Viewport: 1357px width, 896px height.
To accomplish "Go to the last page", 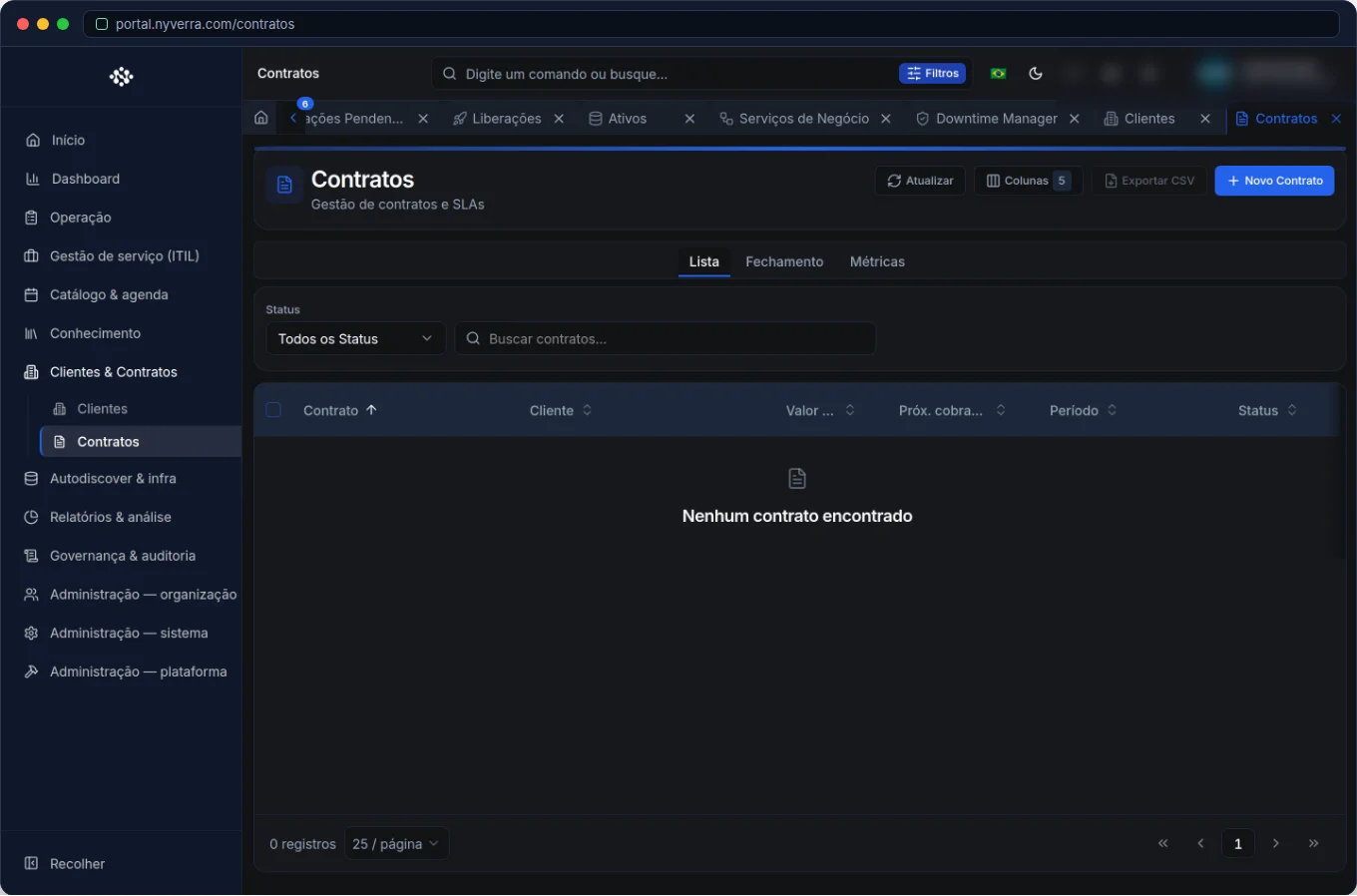I will (x=1314, y=843).
